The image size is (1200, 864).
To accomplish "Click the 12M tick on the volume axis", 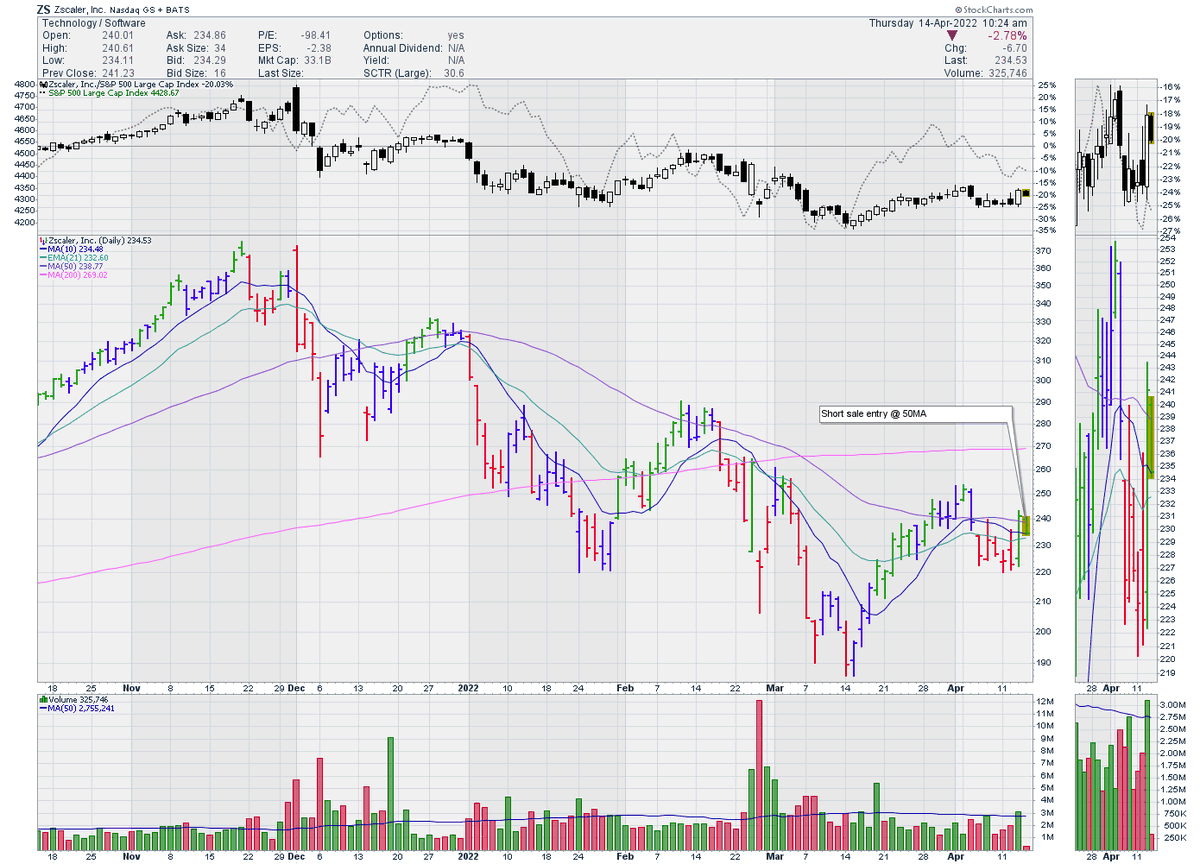I will (x=1045, y=701).
